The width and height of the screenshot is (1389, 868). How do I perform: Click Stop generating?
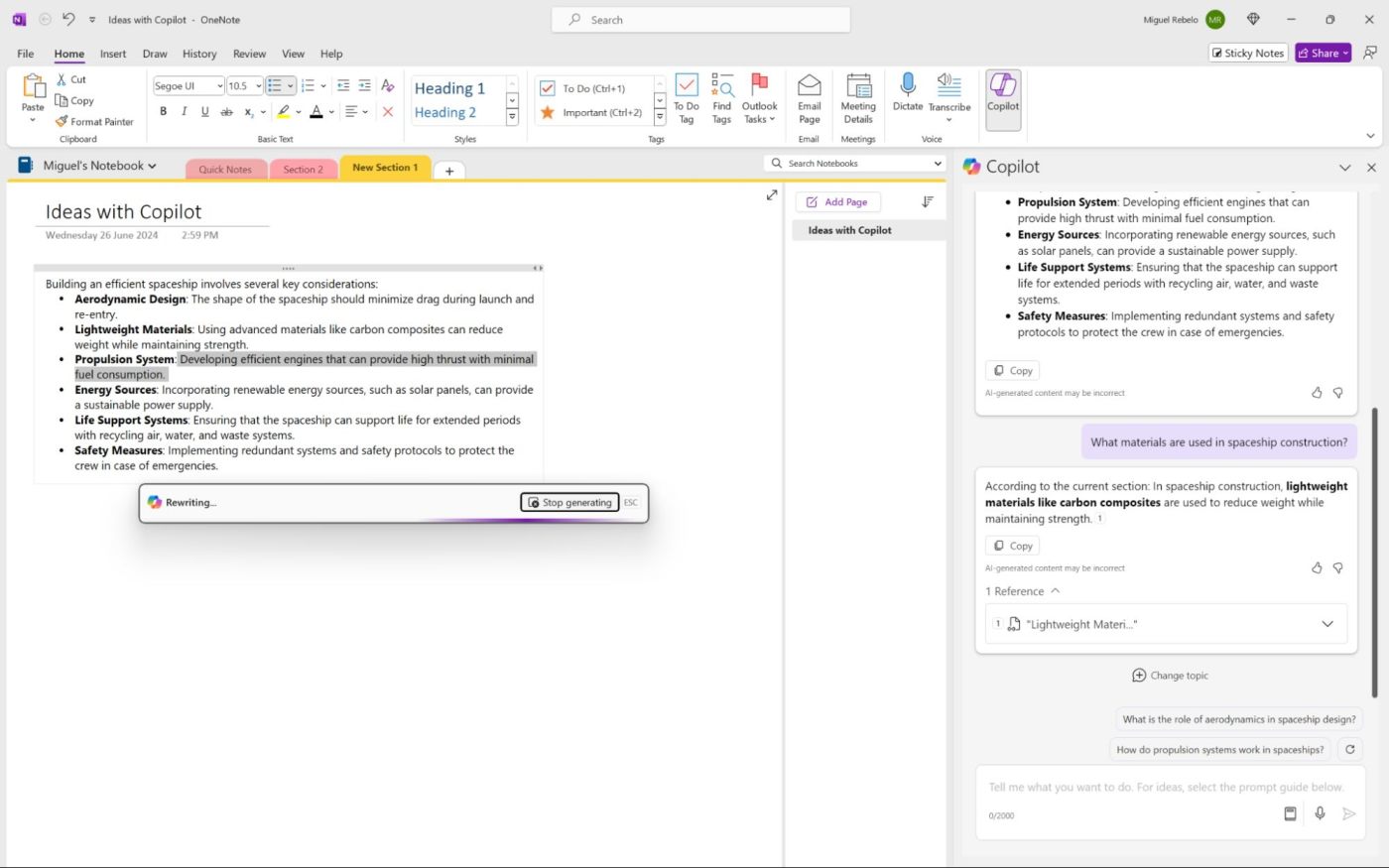click(x=569, y=503)
